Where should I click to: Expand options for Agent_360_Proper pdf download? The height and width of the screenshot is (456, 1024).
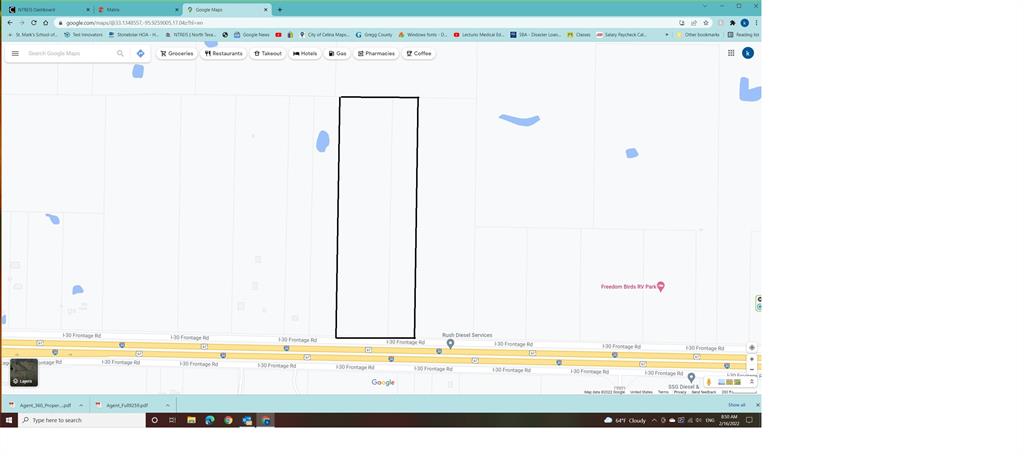click(81, 405)
